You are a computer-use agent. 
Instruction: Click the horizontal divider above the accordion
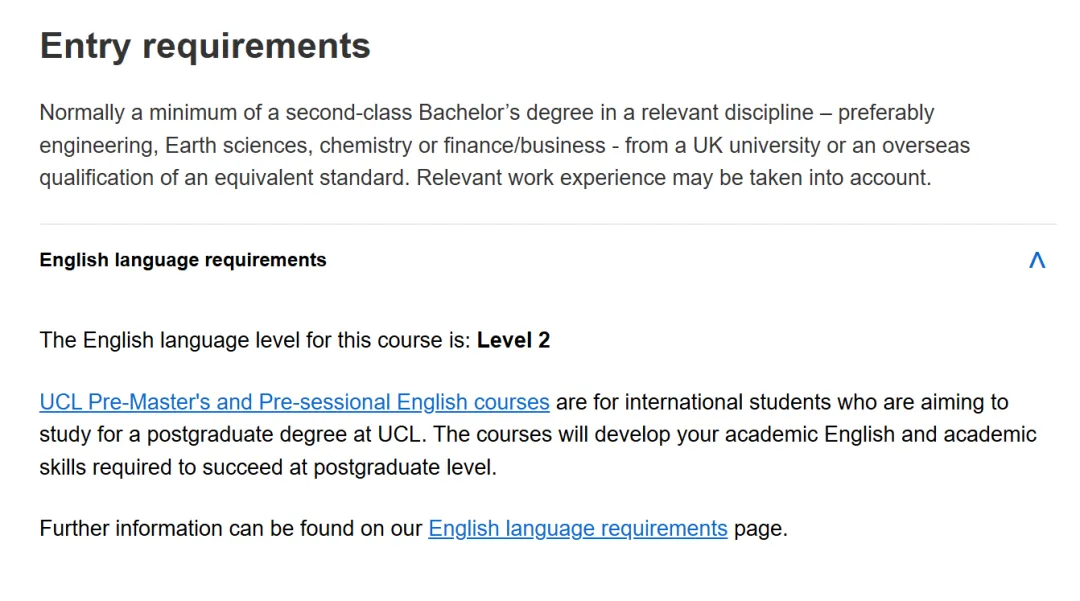(x=547, y=225)
